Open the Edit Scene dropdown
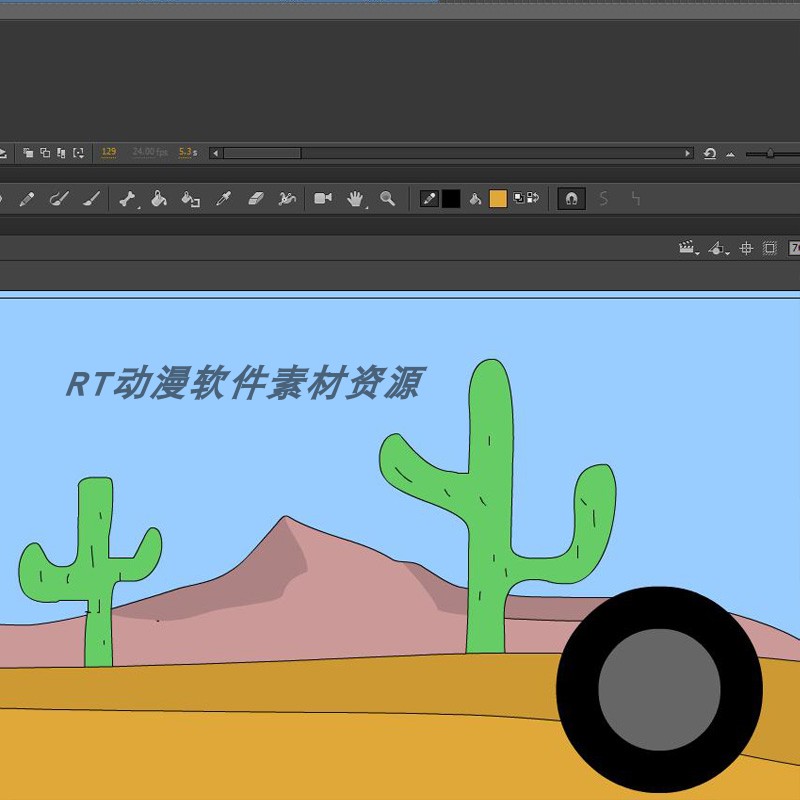The width and height of the screenshot is (800, 800). click(688, 248)
